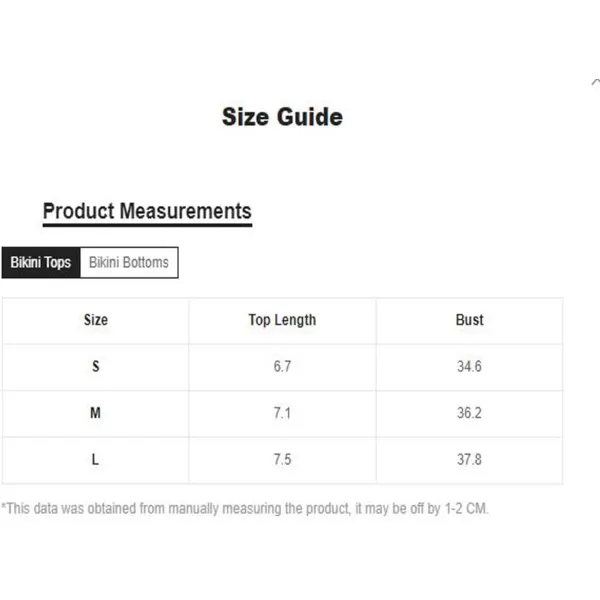
Task: Select the Bust column header
Action: [x=470, y=320]
